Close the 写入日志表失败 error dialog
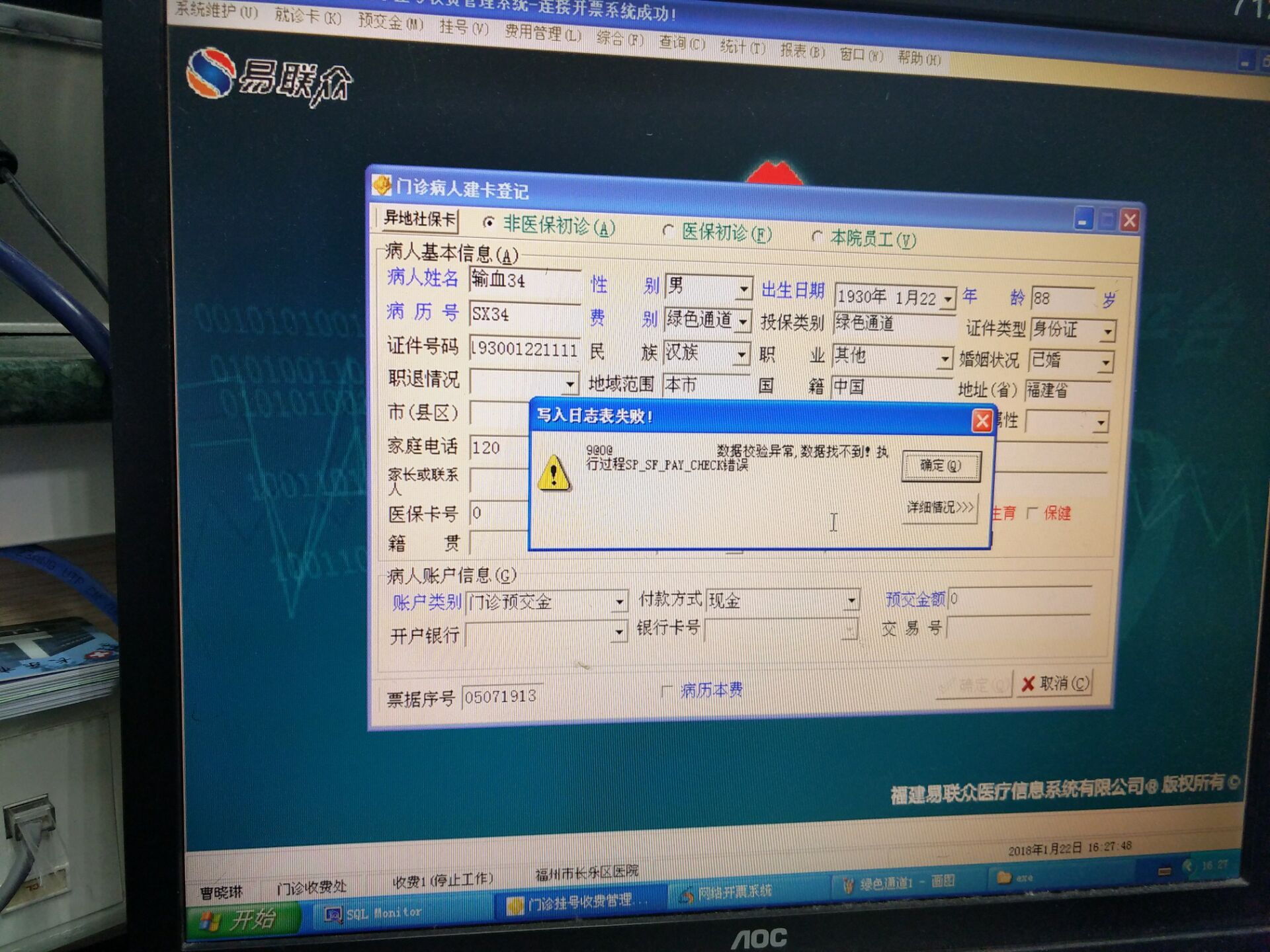Screen dimensions: 1270x952 point(982,421)
